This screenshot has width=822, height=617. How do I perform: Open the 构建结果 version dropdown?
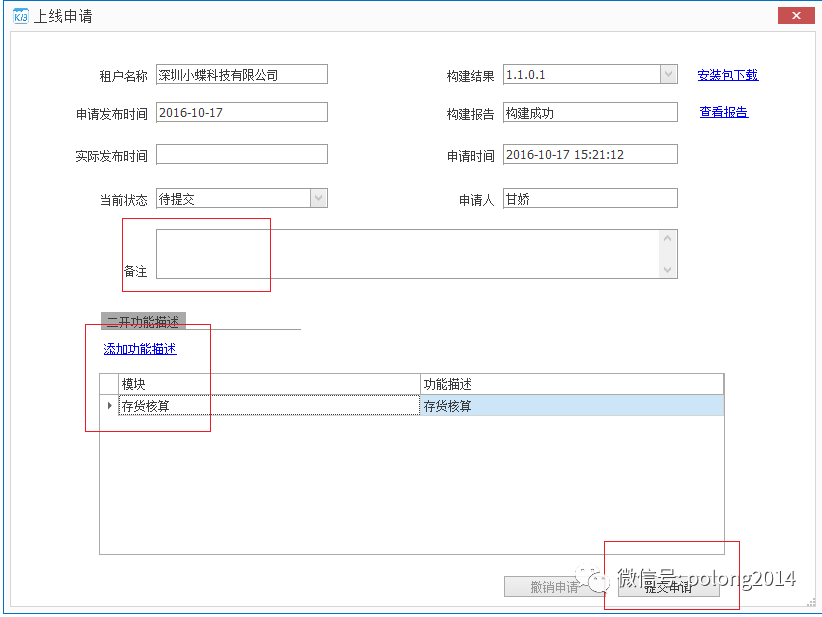[x=668, y=75]
